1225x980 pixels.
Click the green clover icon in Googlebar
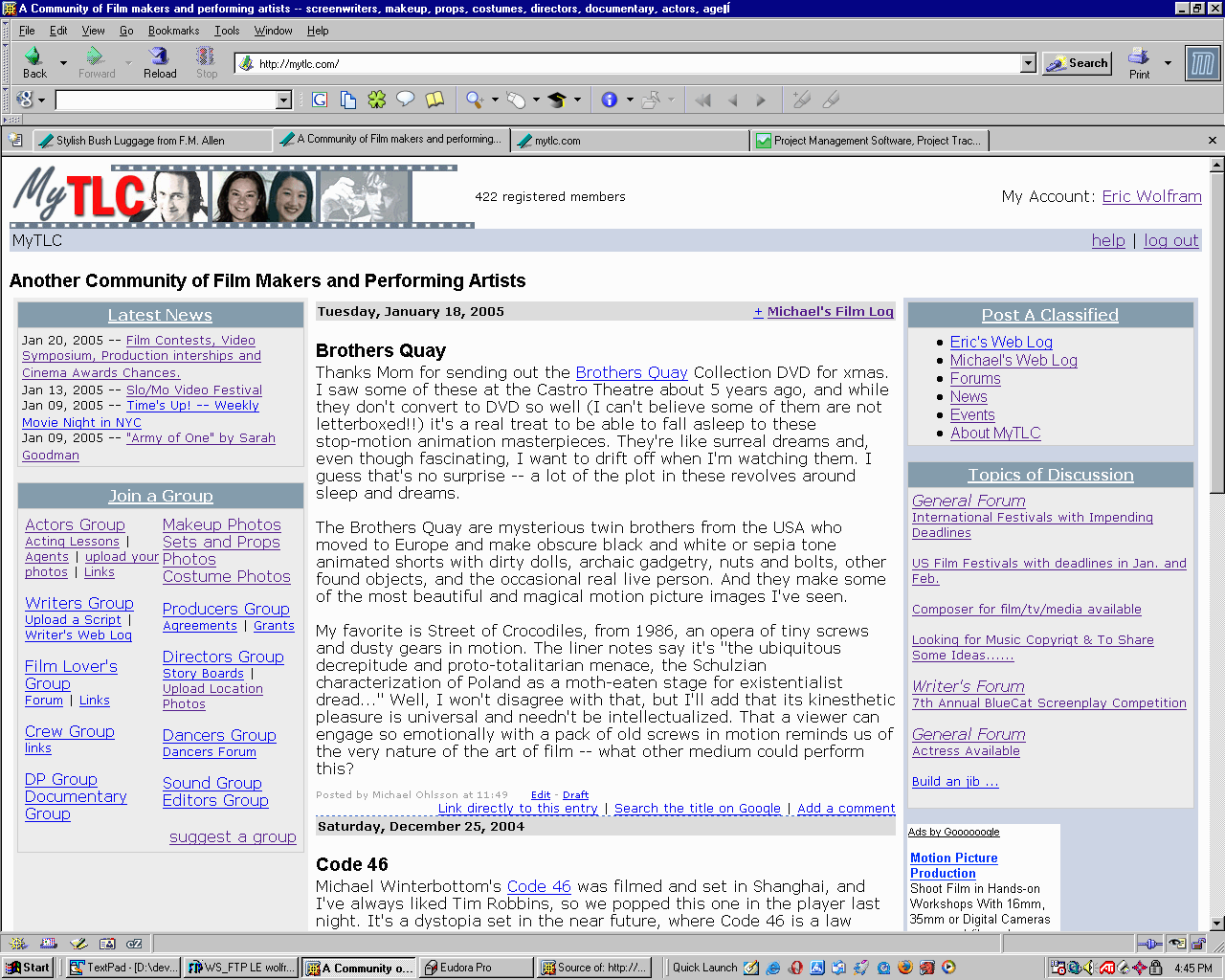pos(377,100)
